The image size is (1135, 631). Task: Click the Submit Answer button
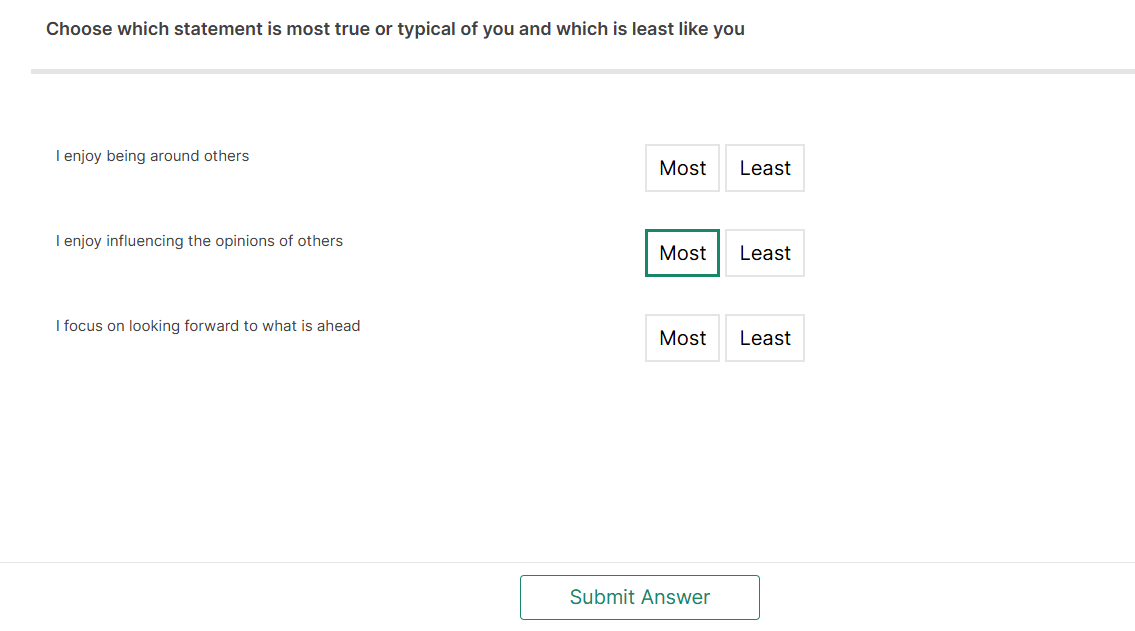(639, 597)
